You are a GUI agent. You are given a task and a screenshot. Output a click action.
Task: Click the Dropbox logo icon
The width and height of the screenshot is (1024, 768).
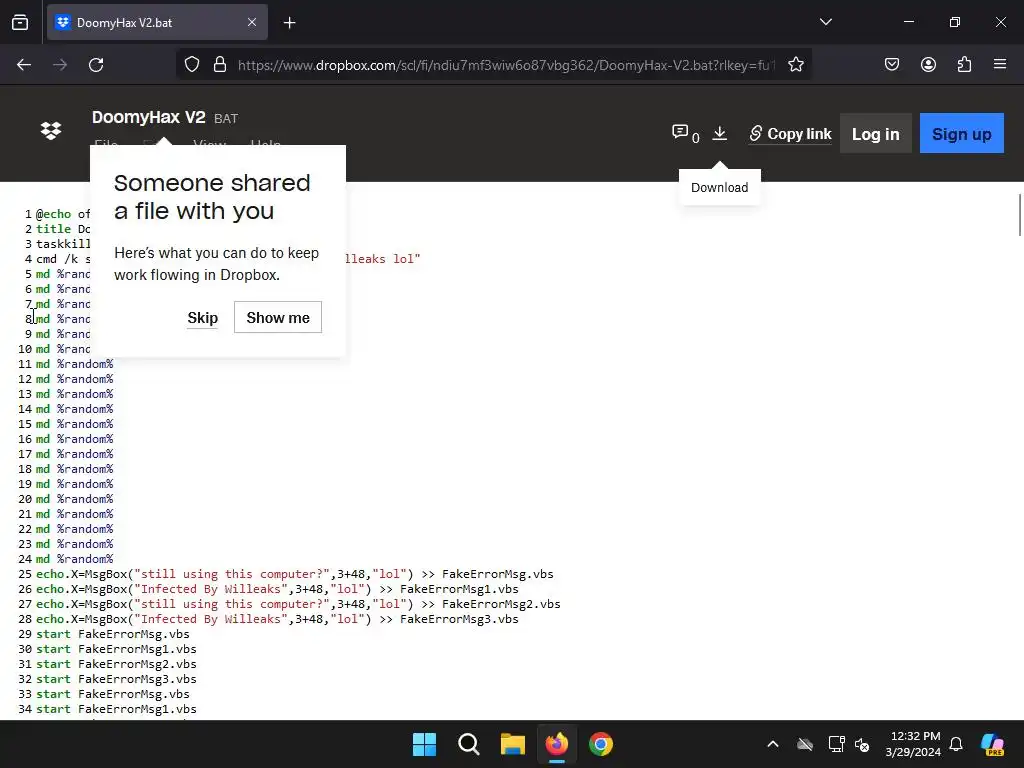[51, 131]
